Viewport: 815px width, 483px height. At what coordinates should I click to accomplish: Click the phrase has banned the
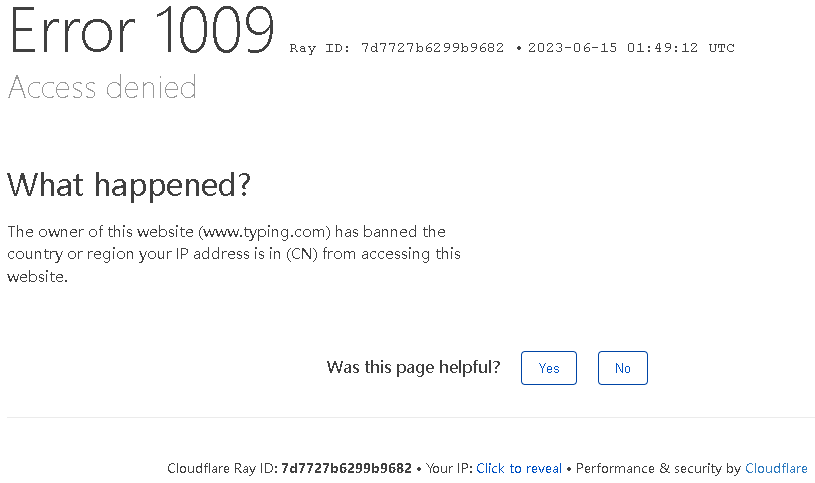(x=390, y=231)
